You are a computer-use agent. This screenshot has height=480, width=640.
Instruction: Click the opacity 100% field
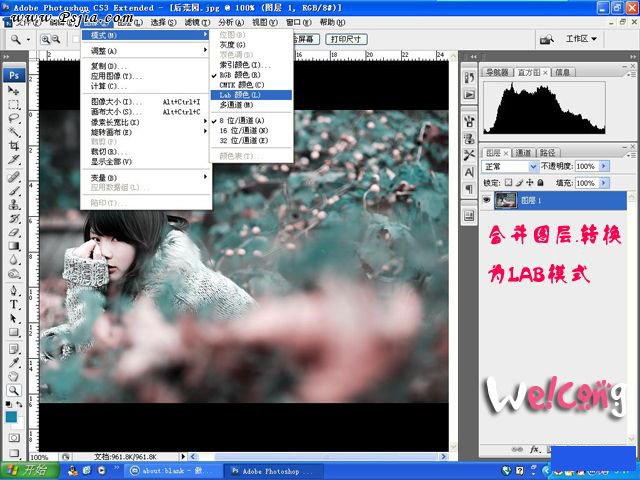(586, 166)
